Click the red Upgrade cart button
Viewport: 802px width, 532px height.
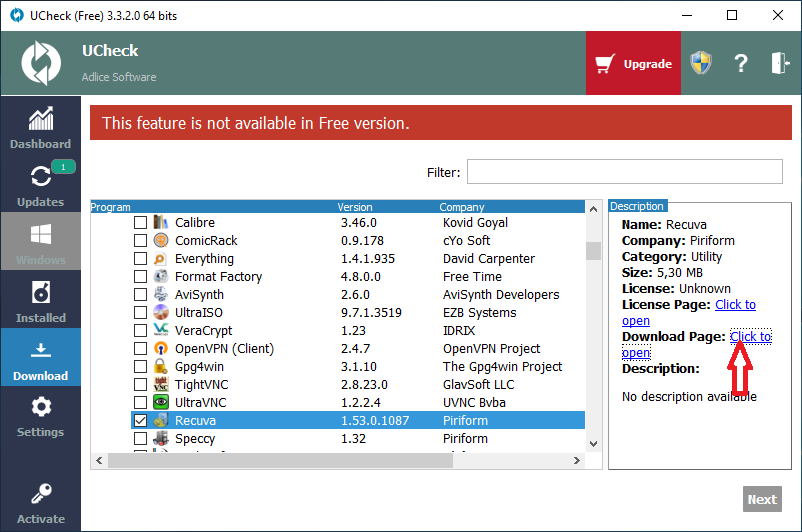[x=633, y=63]
